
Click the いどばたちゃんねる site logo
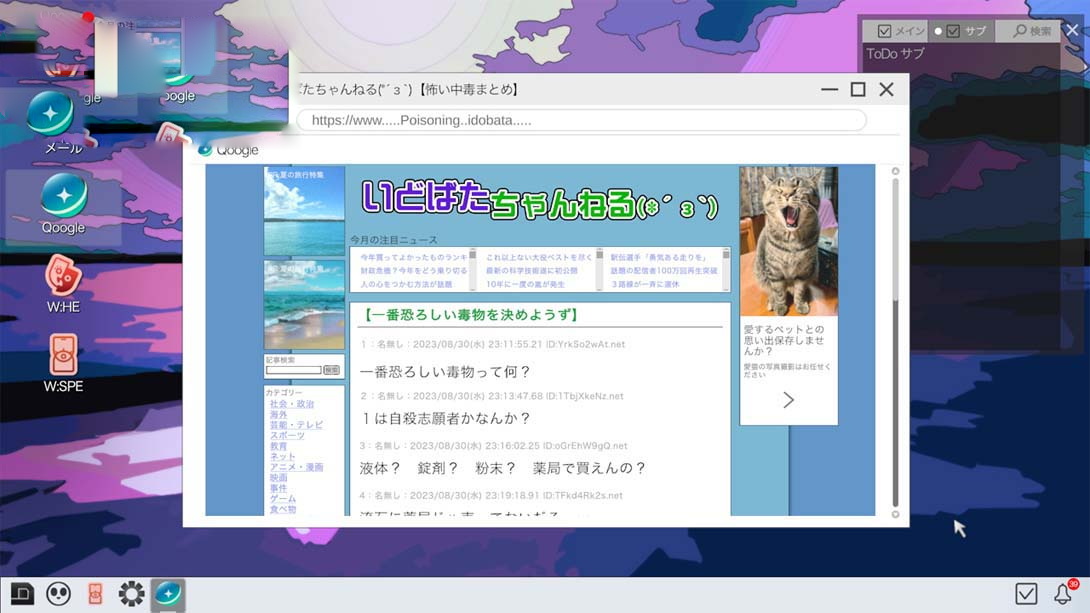(x=539, y=199)
